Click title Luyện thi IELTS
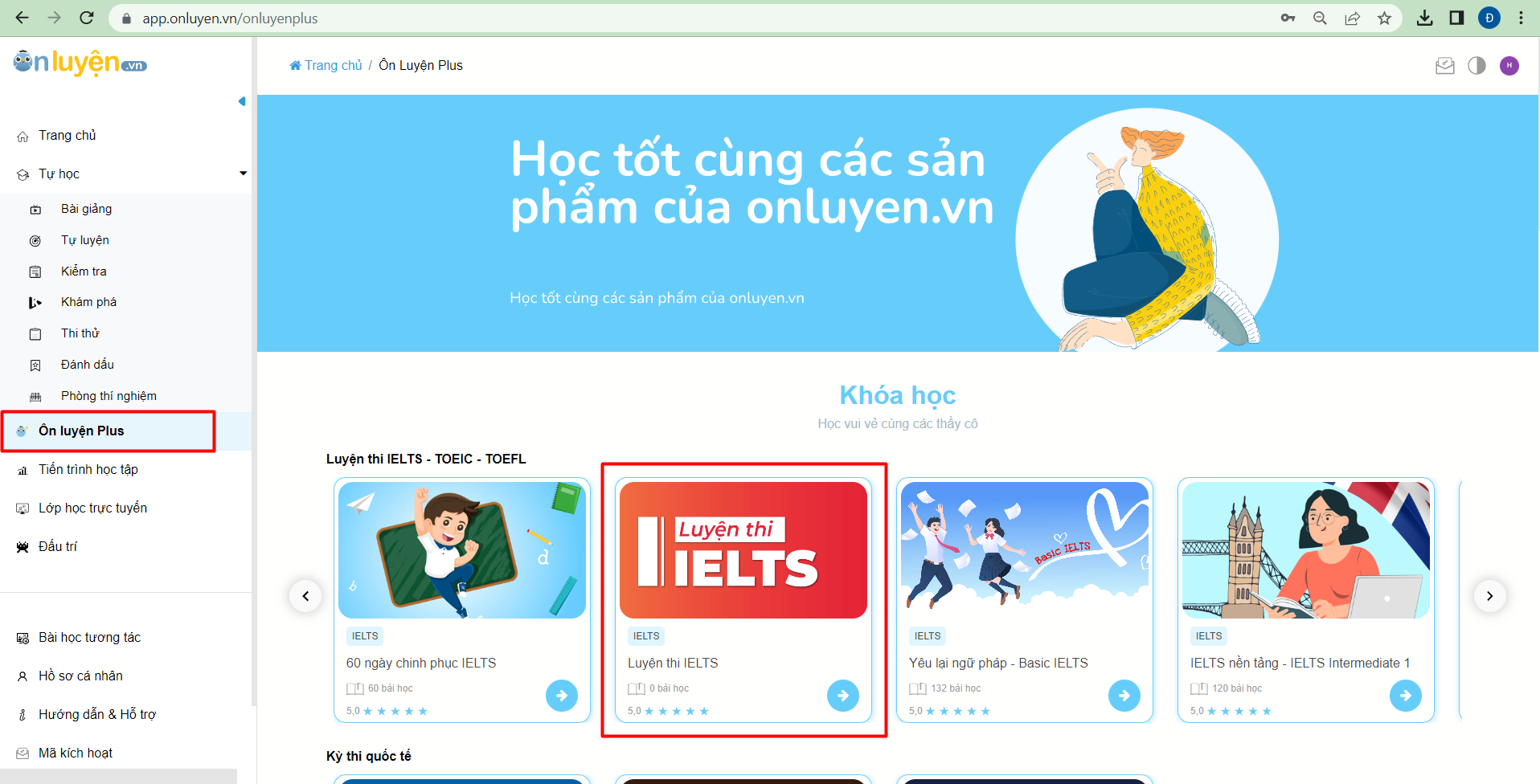 click(x=673, y=664)
